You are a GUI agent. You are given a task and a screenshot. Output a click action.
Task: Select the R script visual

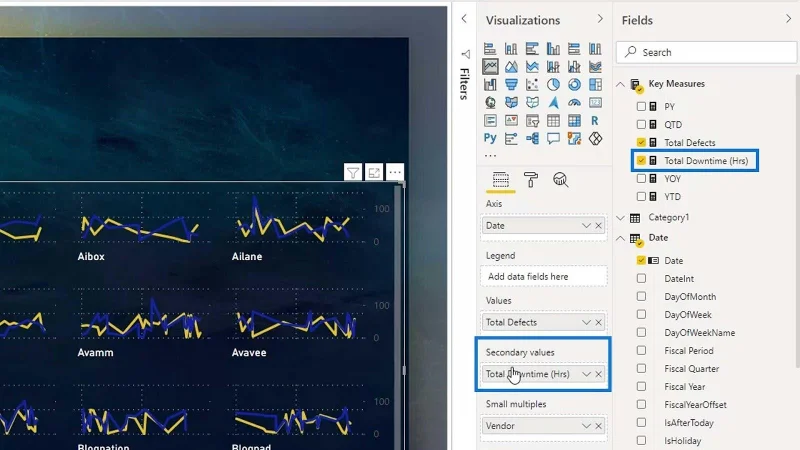[595, 120]
